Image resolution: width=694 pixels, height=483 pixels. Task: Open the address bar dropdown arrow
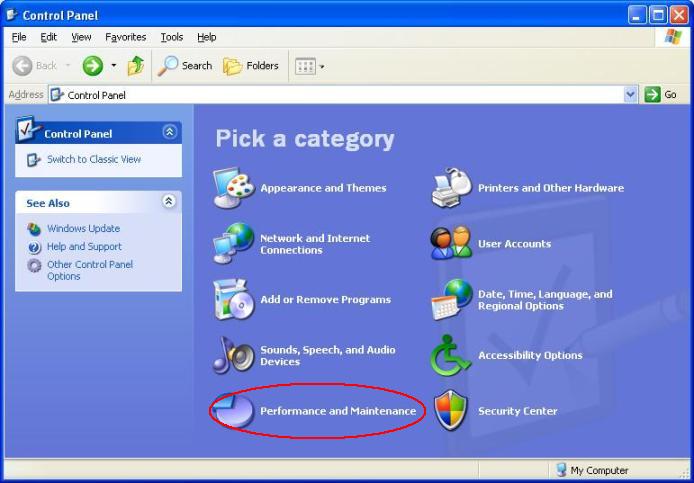pyautogui.click(x=630, y=94)
